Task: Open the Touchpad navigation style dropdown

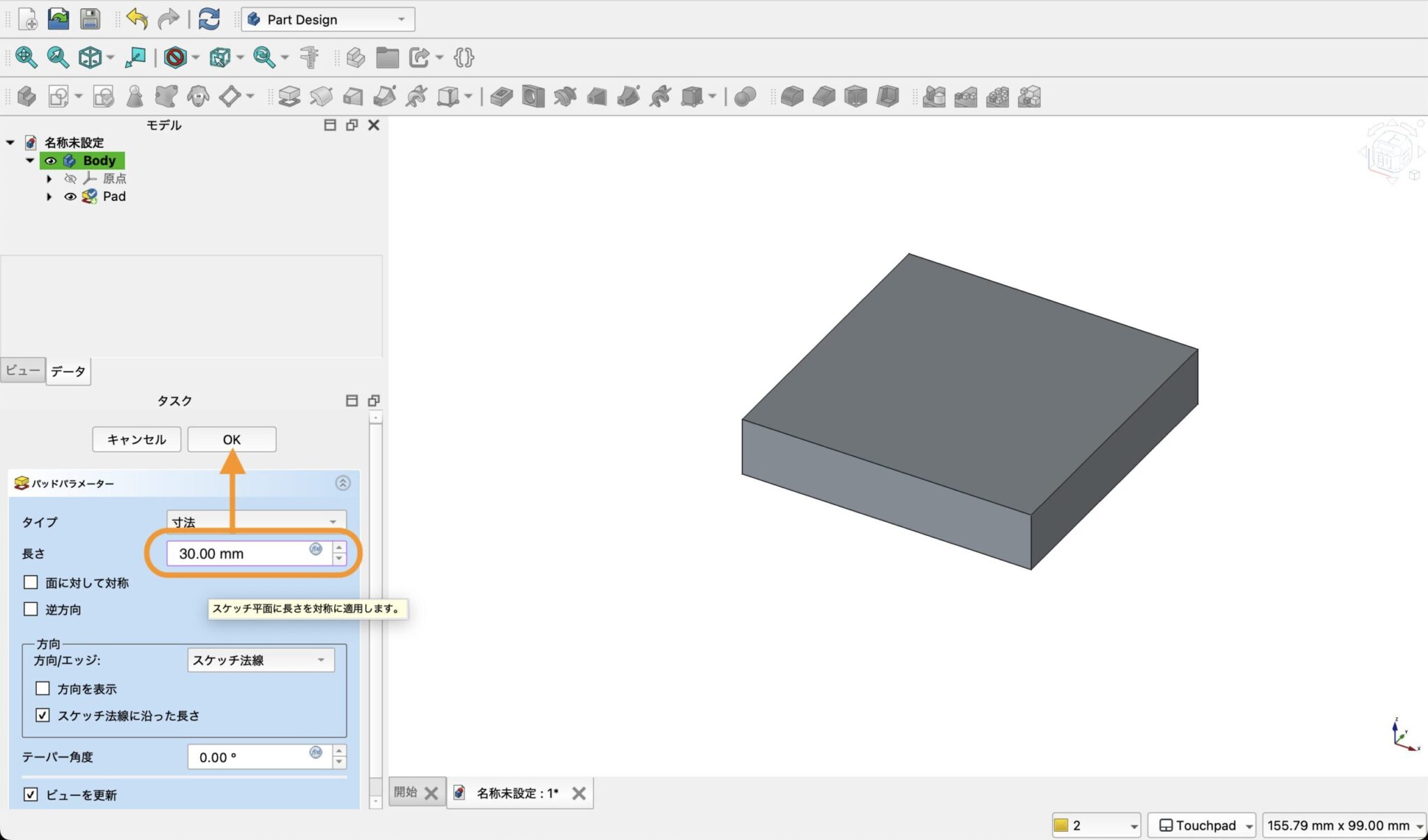Action: pos(1201,825)
